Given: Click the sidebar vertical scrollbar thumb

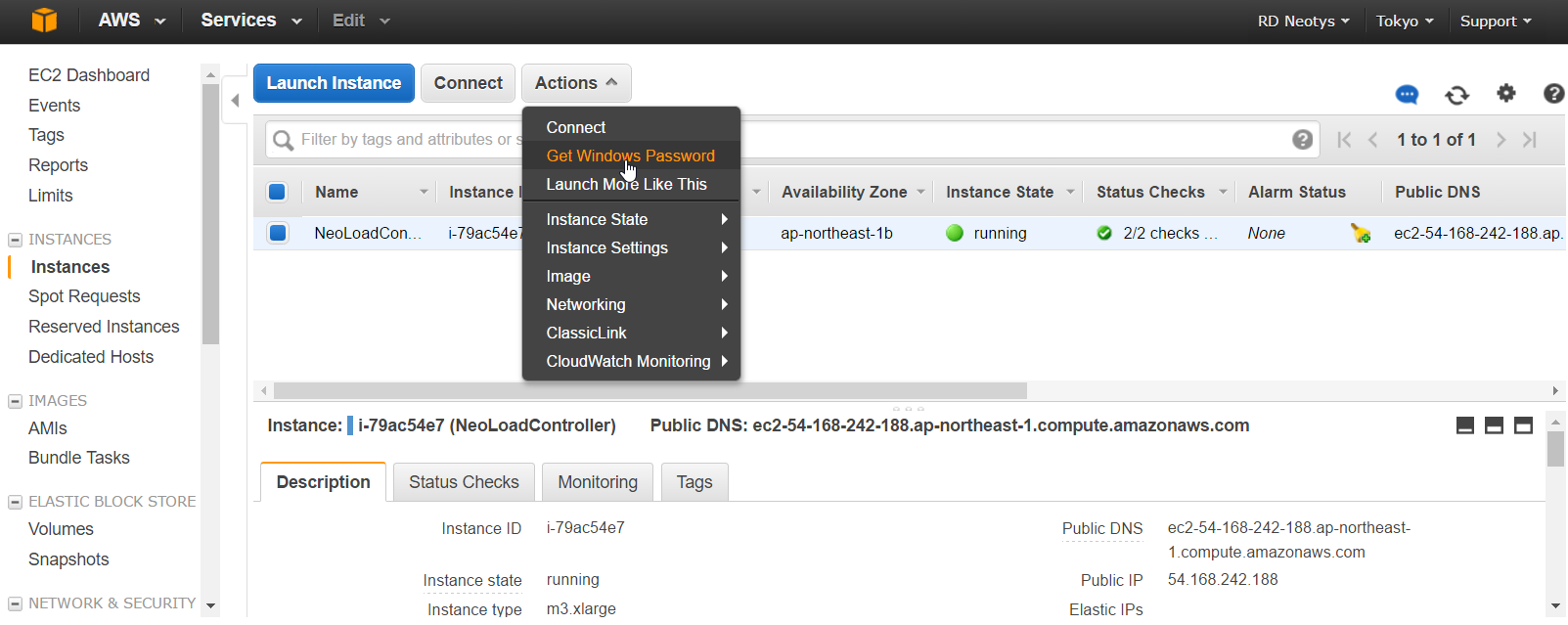Looking at the screenshot, I should [210, 214].
